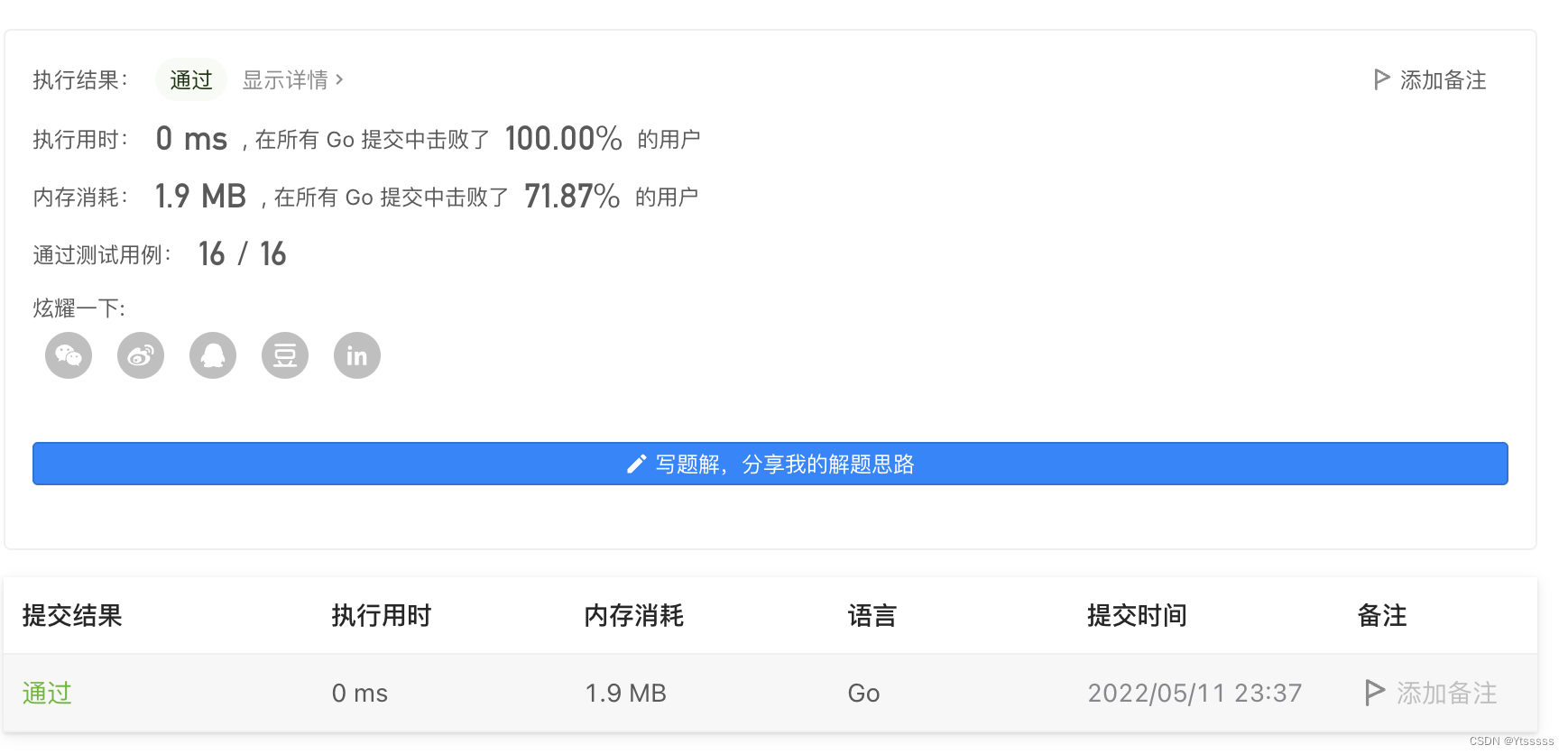Click the Go language table cell

[x=864, y=693]
